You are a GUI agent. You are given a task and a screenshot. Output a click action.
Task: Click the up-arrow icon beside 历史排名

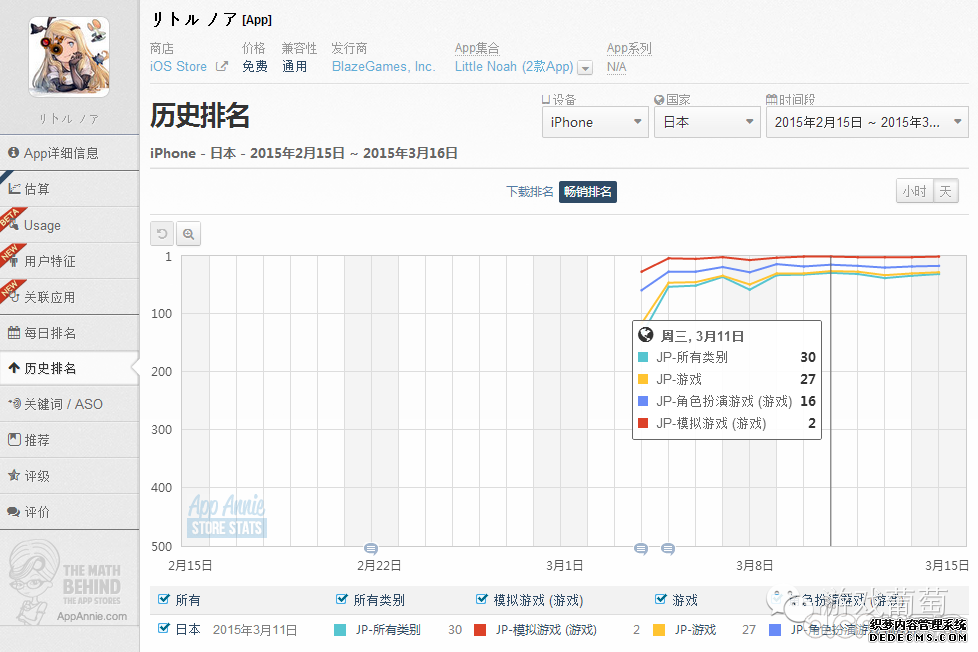(14, 368)
